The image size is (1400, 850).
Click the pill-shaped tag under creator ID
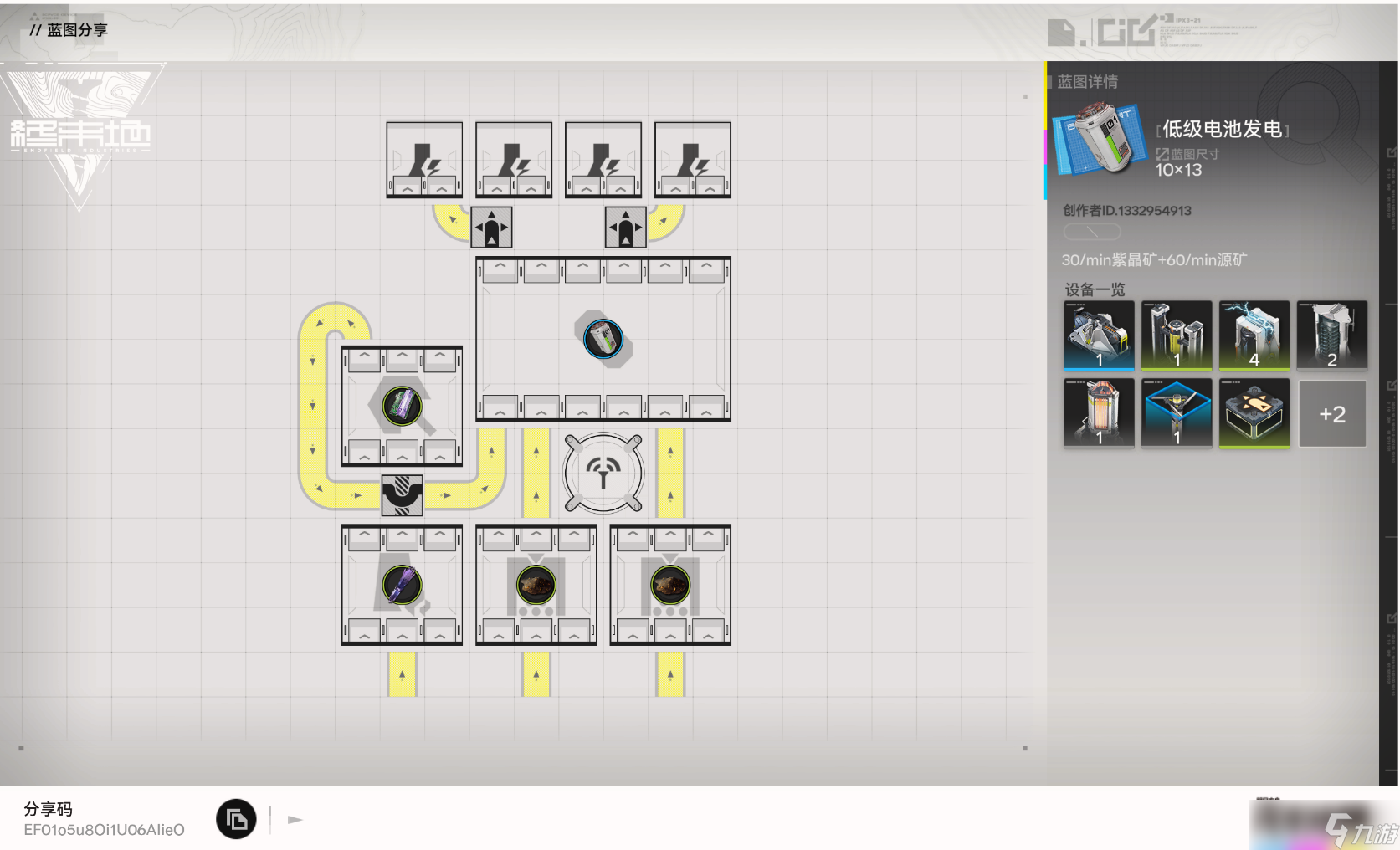[x=1092, y=232]
